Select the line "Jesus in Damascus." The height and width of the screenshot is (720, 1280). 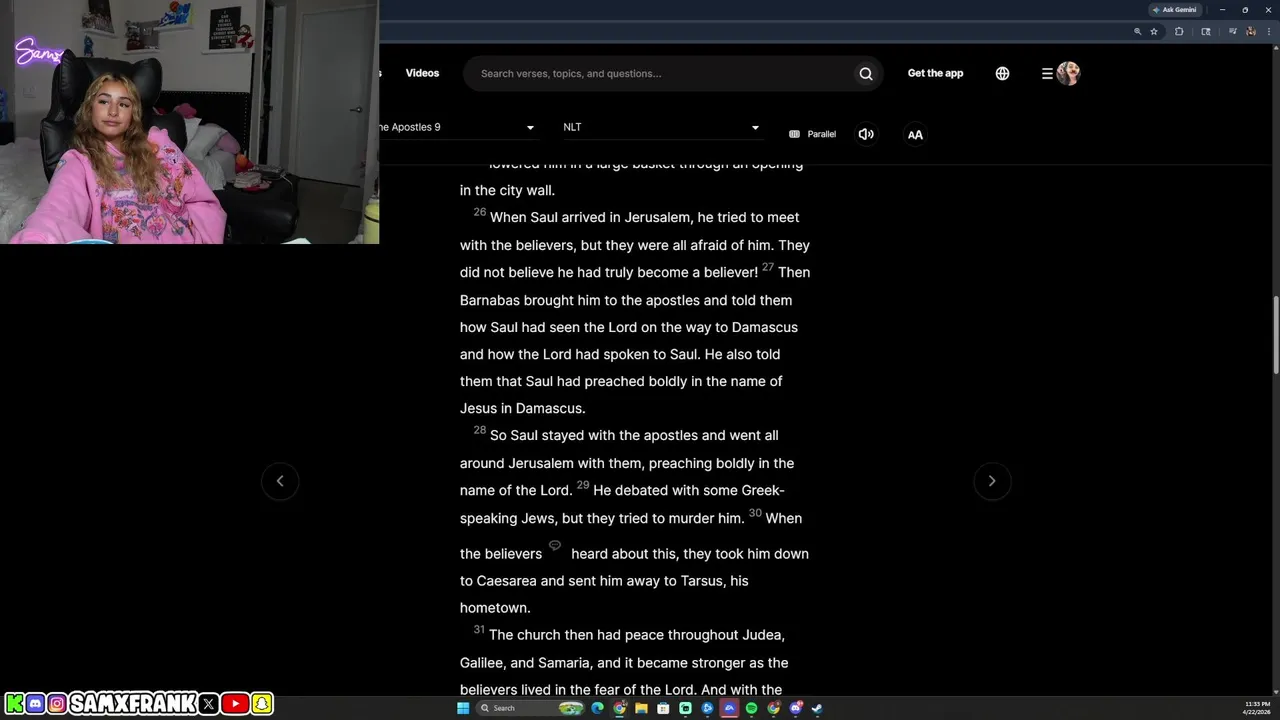click(523, 408)
